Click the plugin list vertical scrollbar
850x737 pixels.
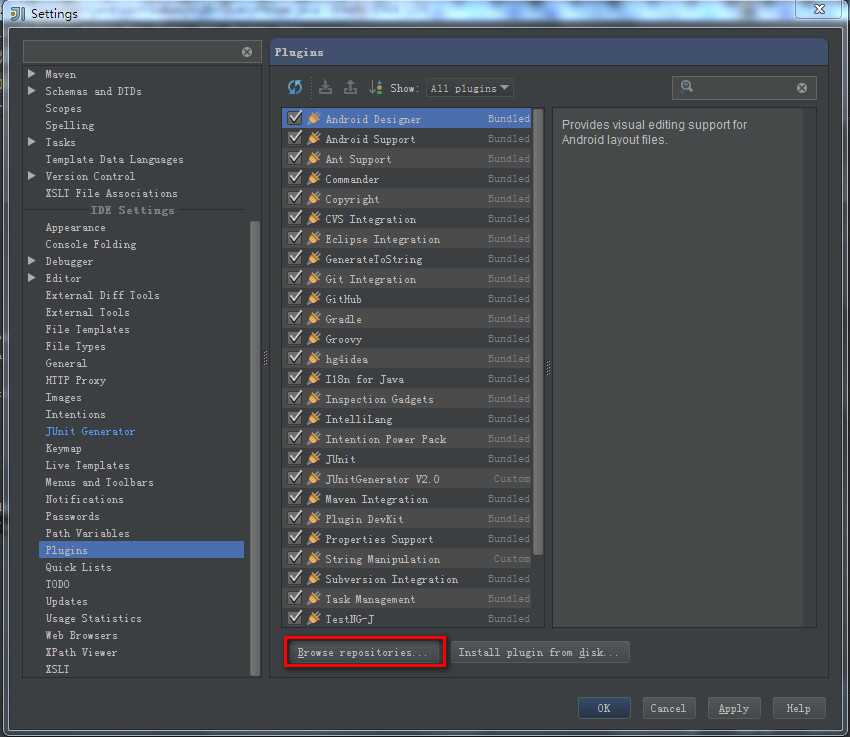click(538, 332)
